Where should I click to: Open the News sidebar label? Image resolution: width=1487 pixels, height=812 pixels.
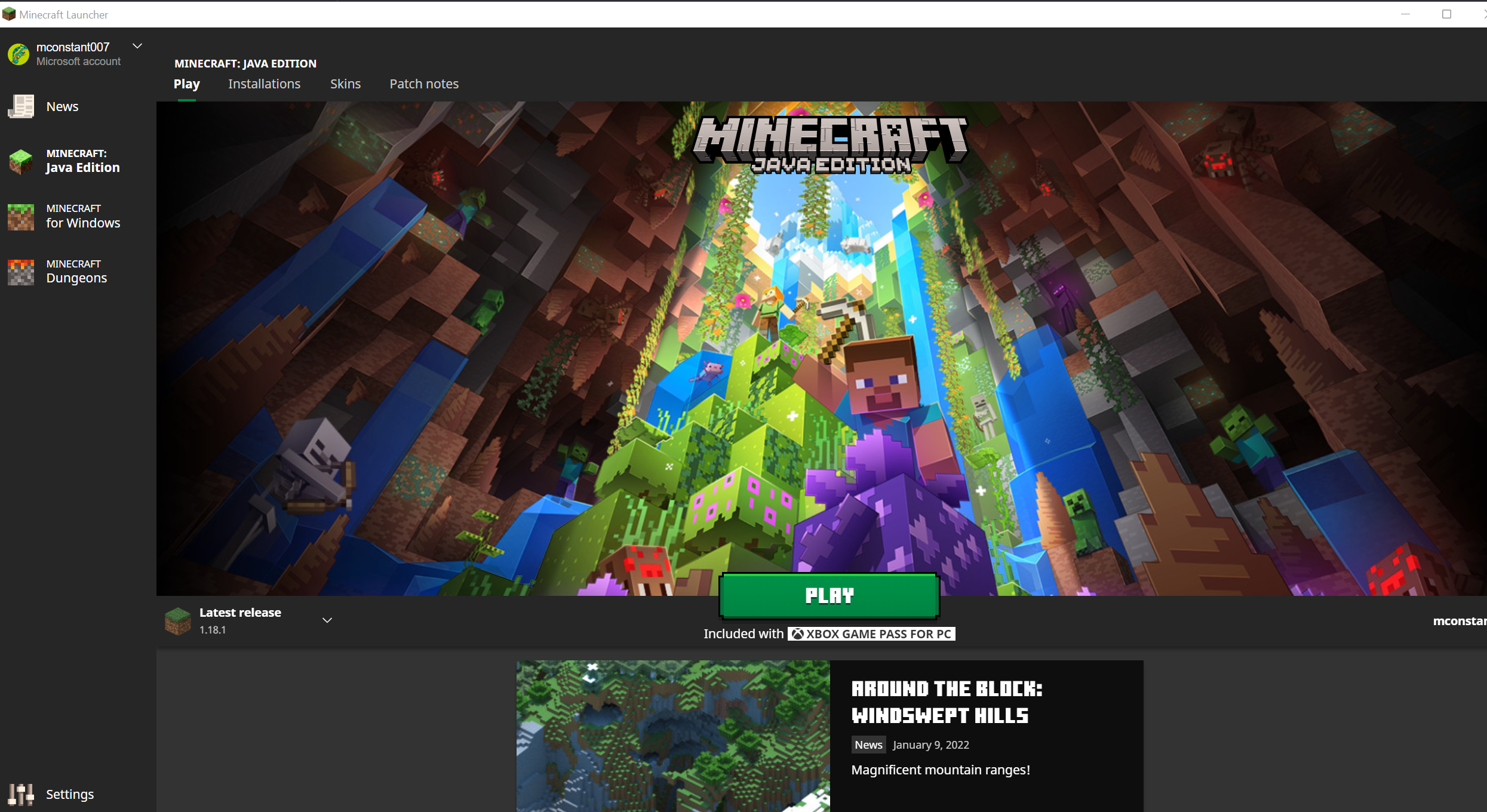pos(62,106)
